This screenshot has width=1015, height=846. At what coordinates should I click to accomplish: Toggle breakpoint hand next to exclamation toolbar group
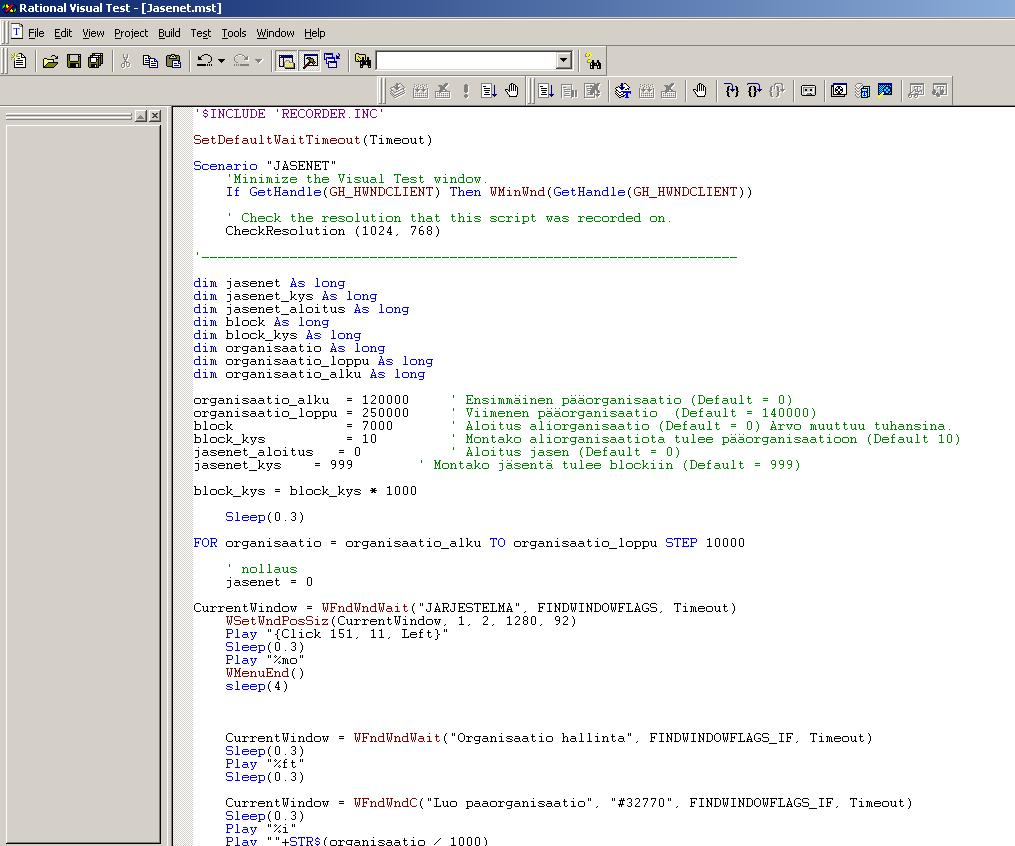point(512,91)
